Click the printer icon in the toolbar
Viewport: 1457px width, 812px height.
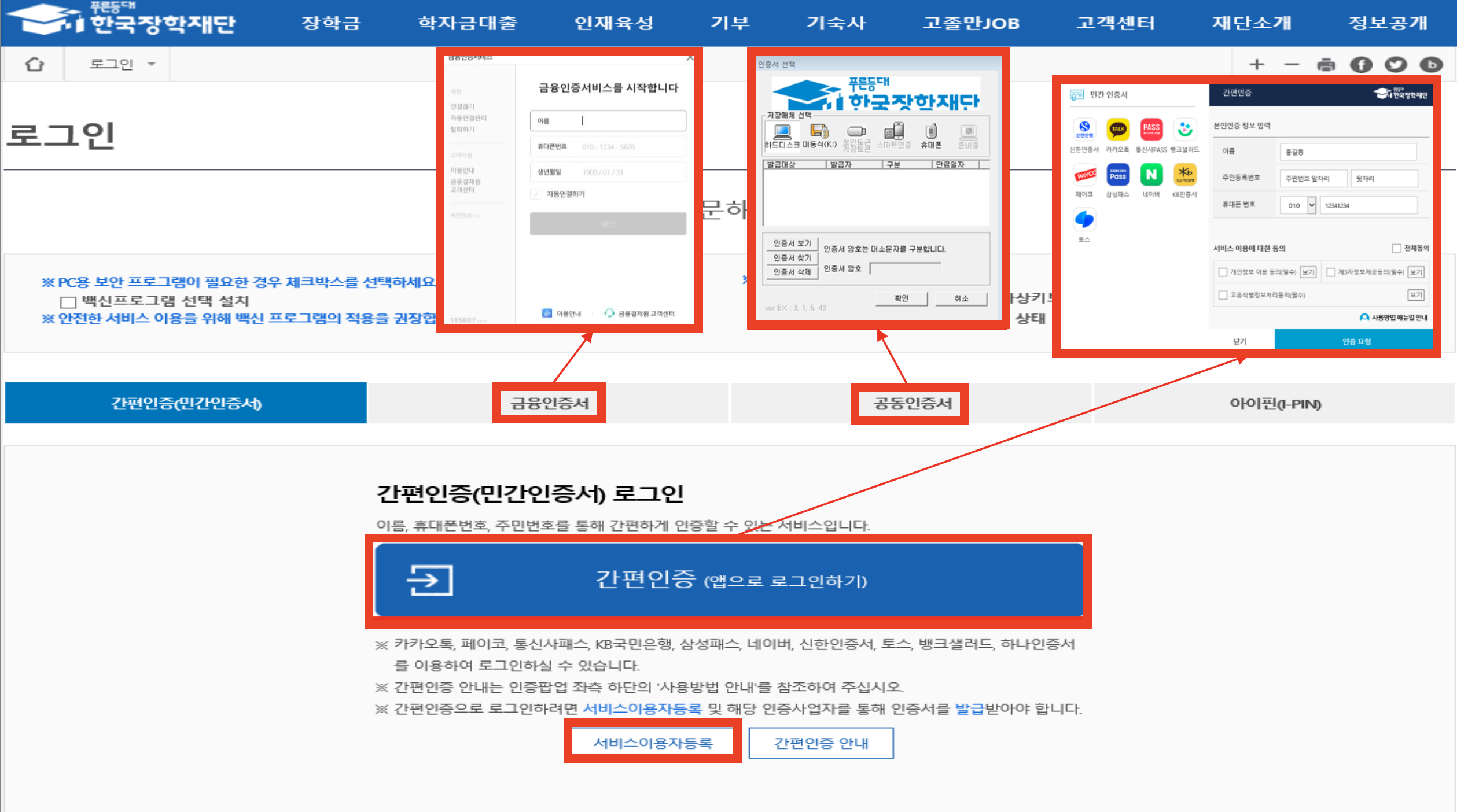coord(1326,64)
